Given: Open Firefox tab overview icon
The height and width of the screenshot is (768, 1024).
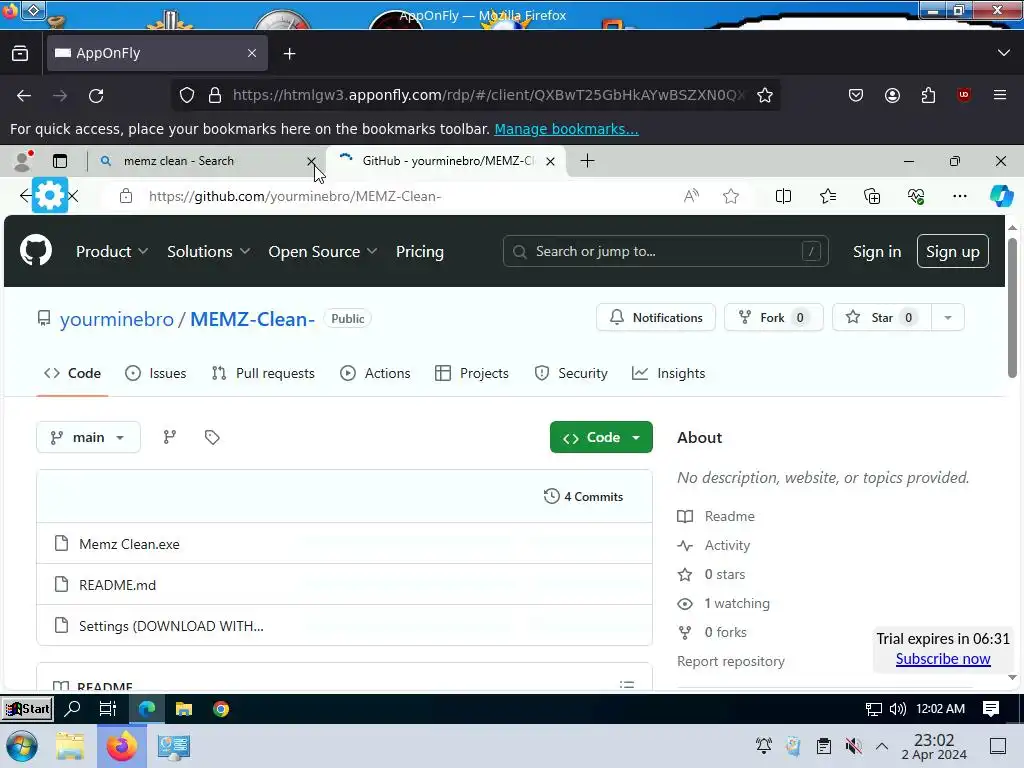Looking at the screenshot, I should point(20,53).
